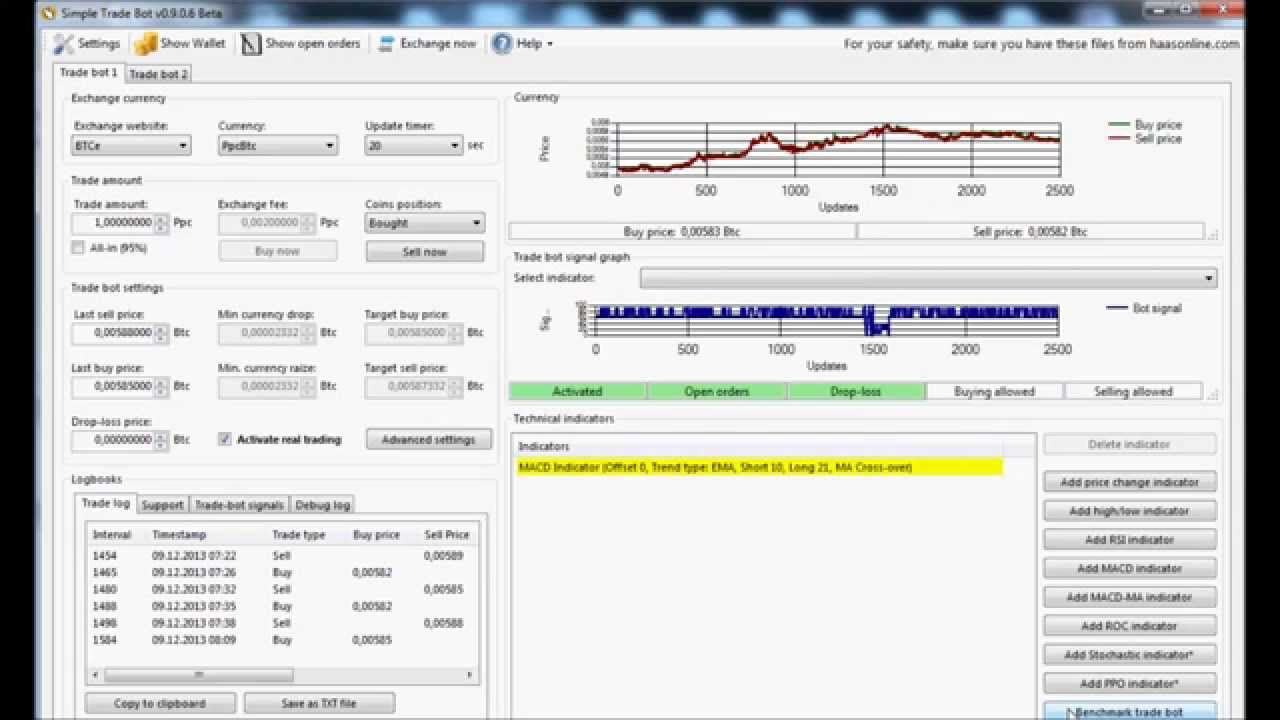Click the Benchmark trade bot button
Image resolution: width=1280 pixels, height=720 pixels.
point(1129,711)
